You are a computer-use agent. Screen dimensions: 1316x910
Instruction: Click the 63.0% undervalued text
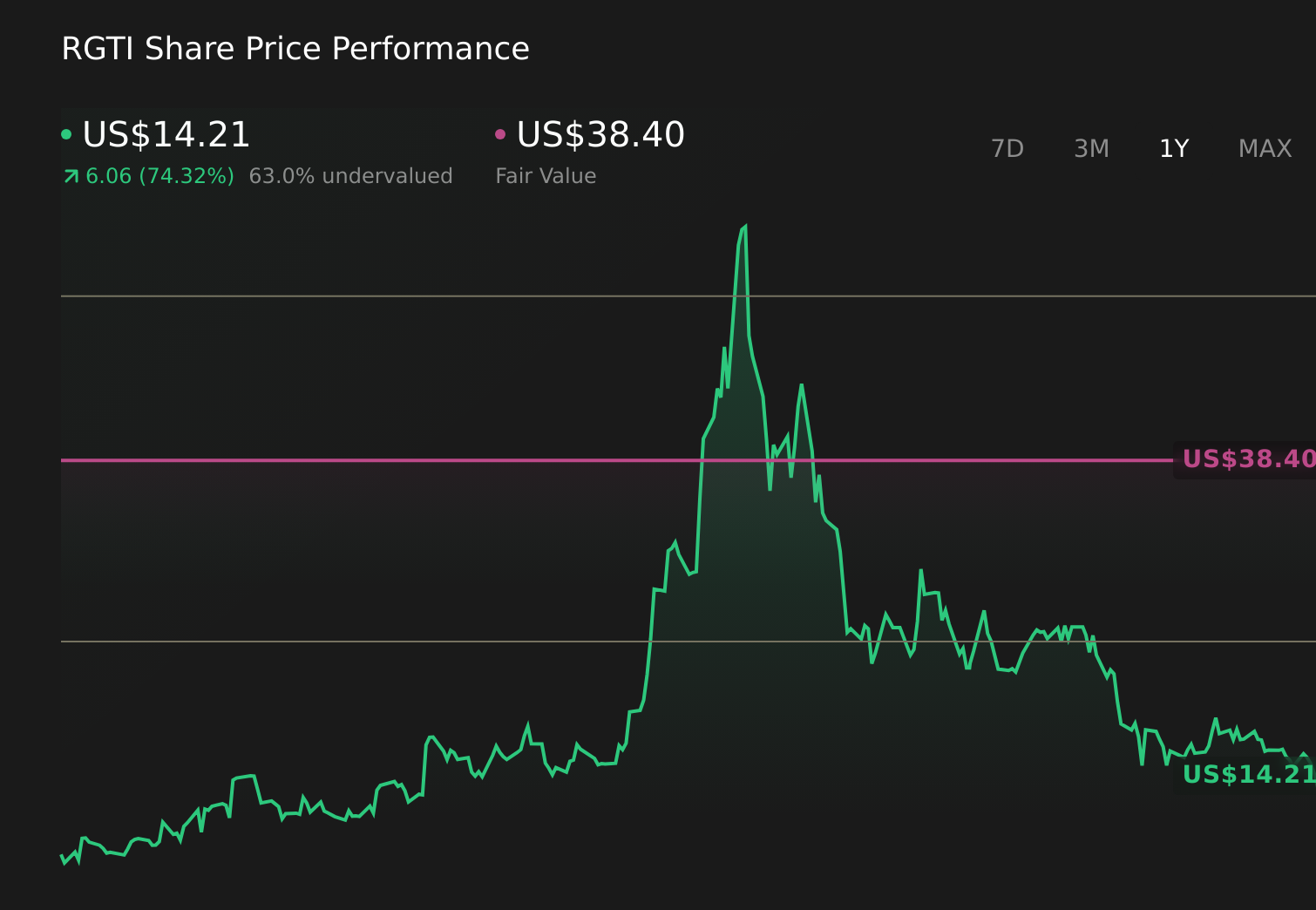coord(350,175)
